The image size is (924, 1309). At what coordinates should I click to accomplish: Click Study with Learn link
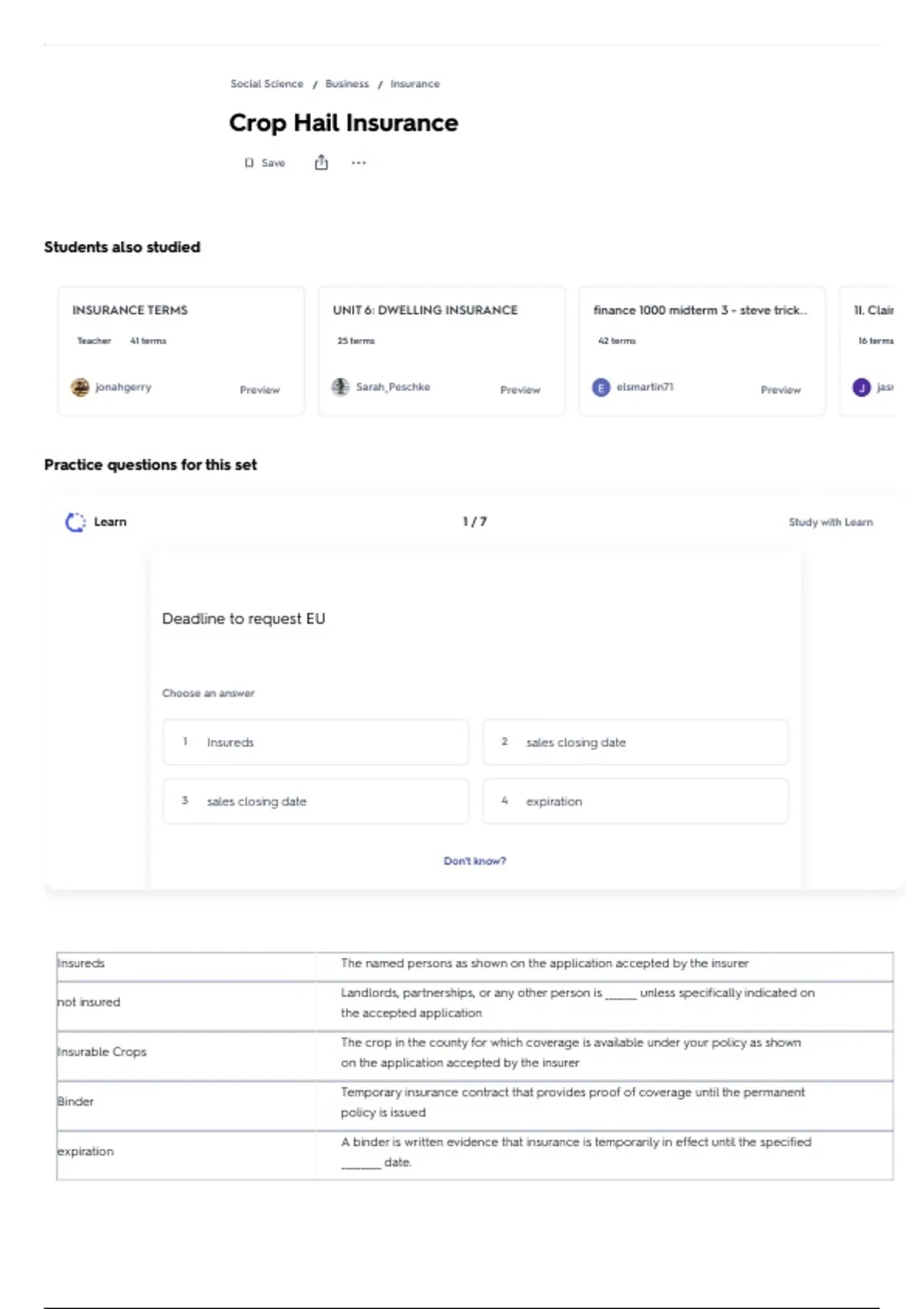[x=831, y=522]
